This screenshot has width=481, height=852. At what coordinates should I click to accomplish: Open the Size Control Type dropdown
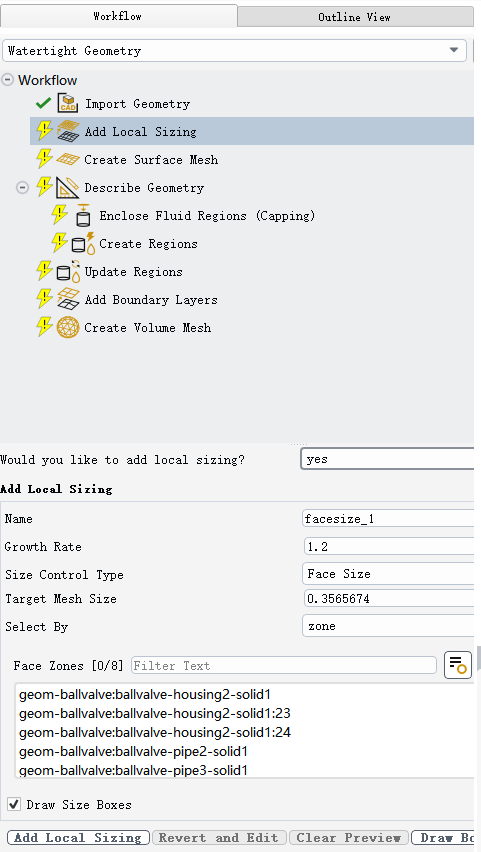coord(388,574)
